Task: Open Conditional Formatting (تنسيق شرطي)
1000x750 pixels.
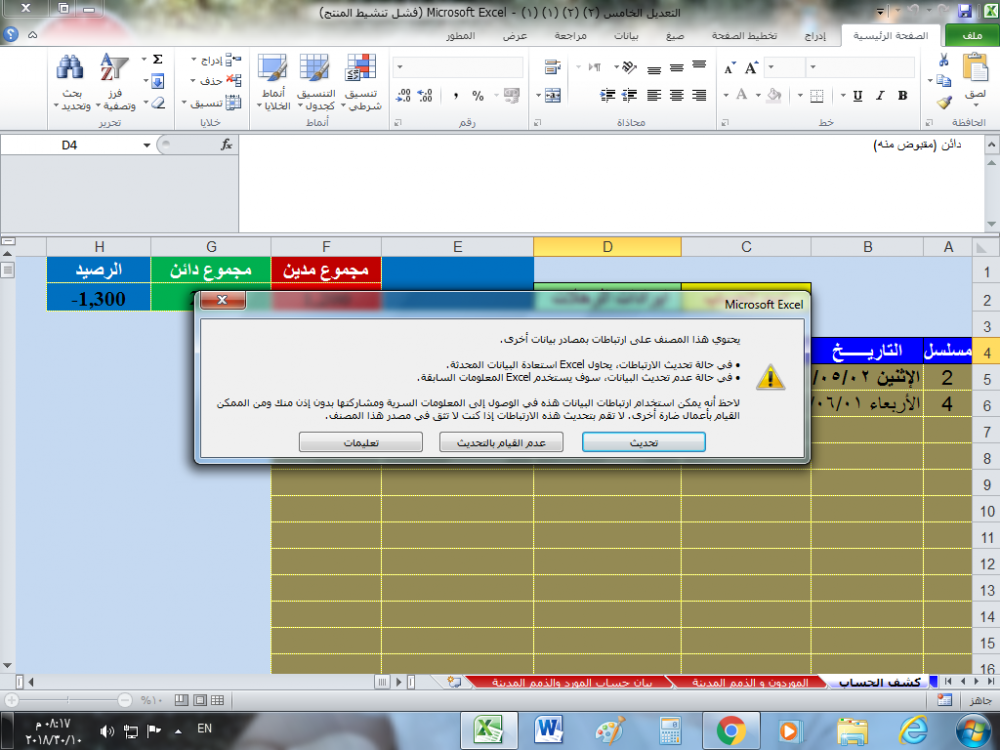Action: click(x=362, y=82)
